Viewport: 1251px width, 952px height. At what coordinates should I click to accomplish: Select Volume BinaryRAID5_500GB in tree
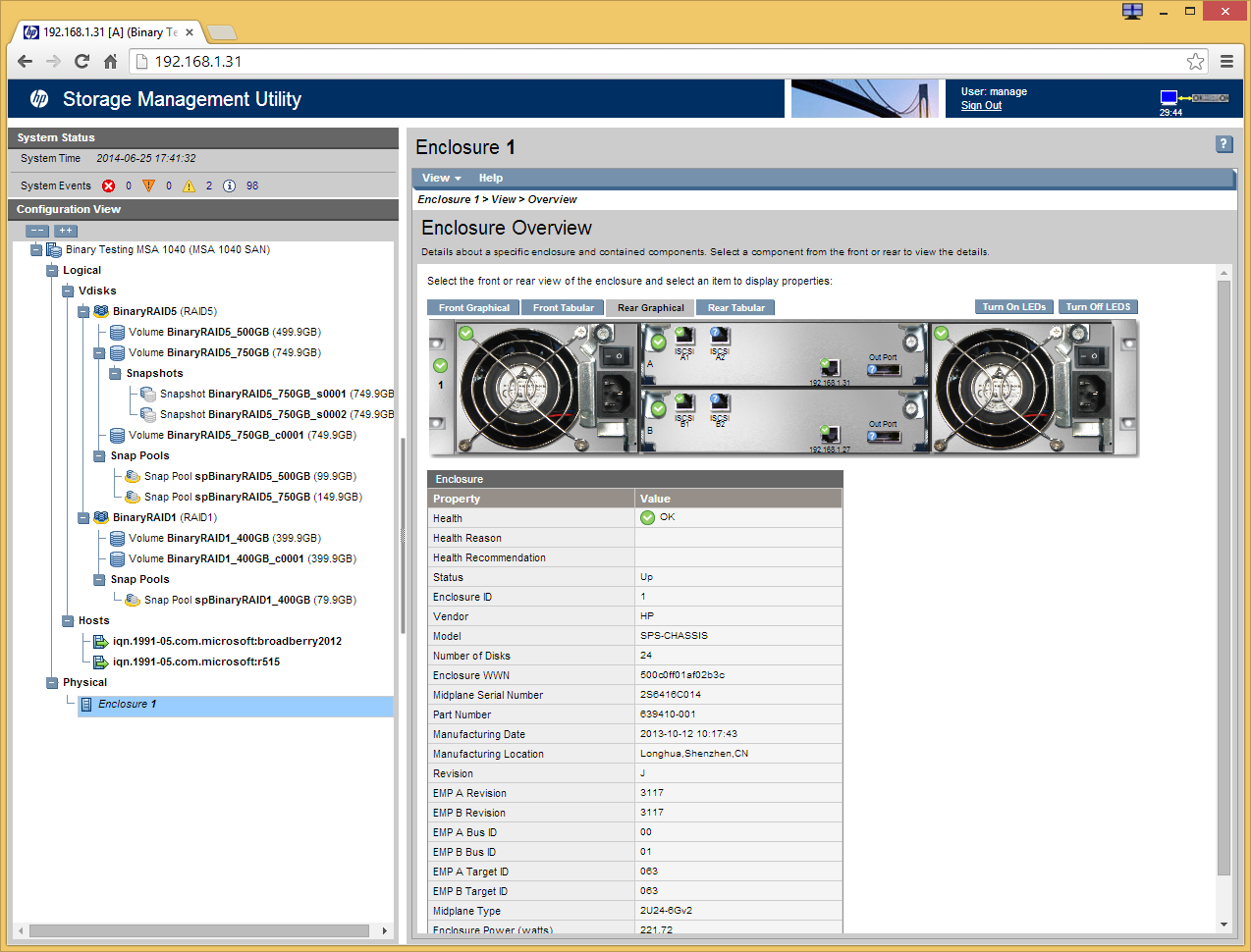[224, 332]
